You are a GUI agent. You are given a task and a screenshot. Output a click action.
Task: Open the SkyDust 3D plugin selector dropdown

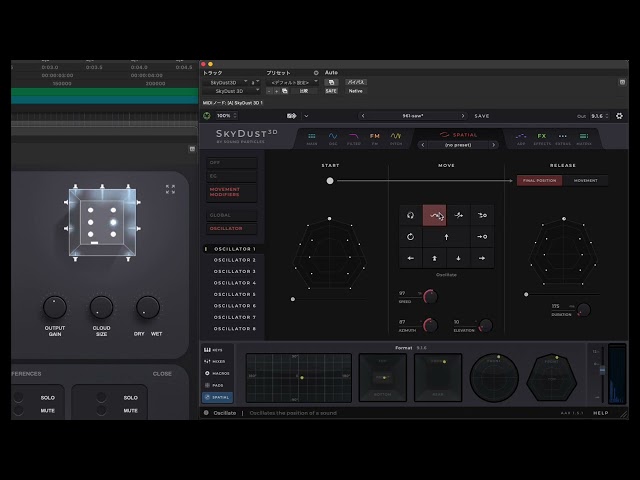pos(231,91)
